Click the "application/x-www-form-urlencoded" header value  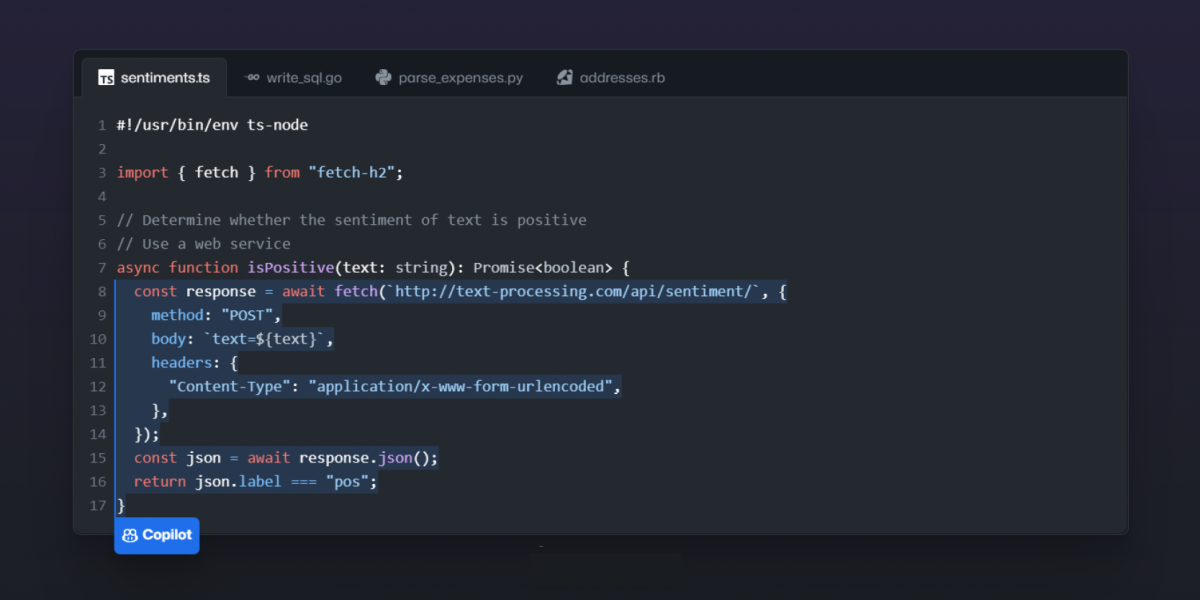464,387
